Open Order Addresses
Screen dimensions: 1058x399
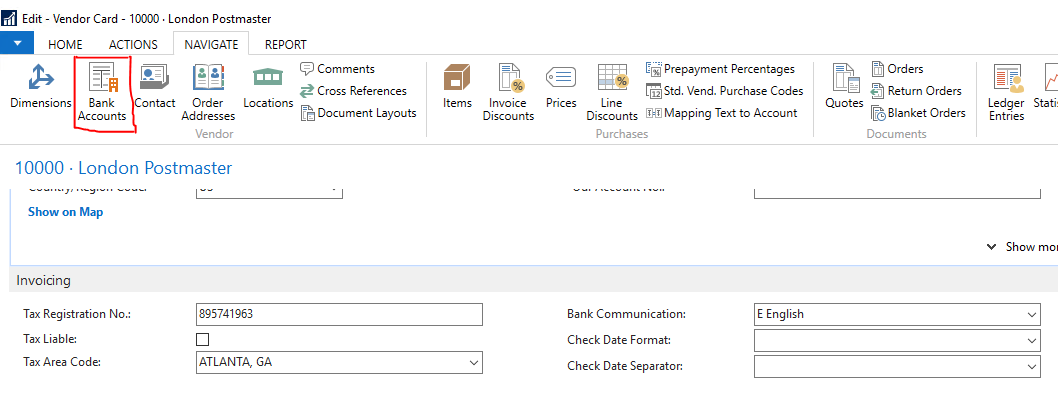click(208, 92)
